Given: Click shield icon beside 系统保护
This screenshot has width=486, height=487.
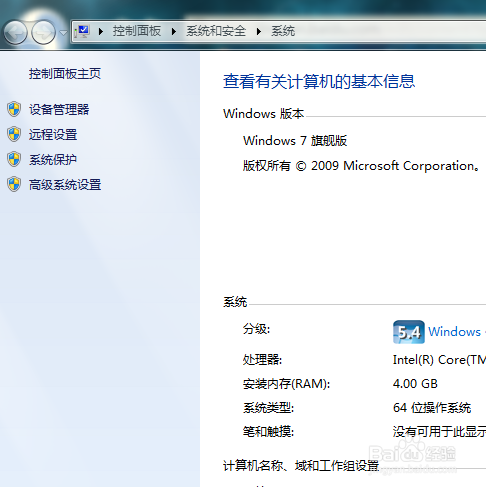Looking at the screenshot, I should click(x=14, y=159).
